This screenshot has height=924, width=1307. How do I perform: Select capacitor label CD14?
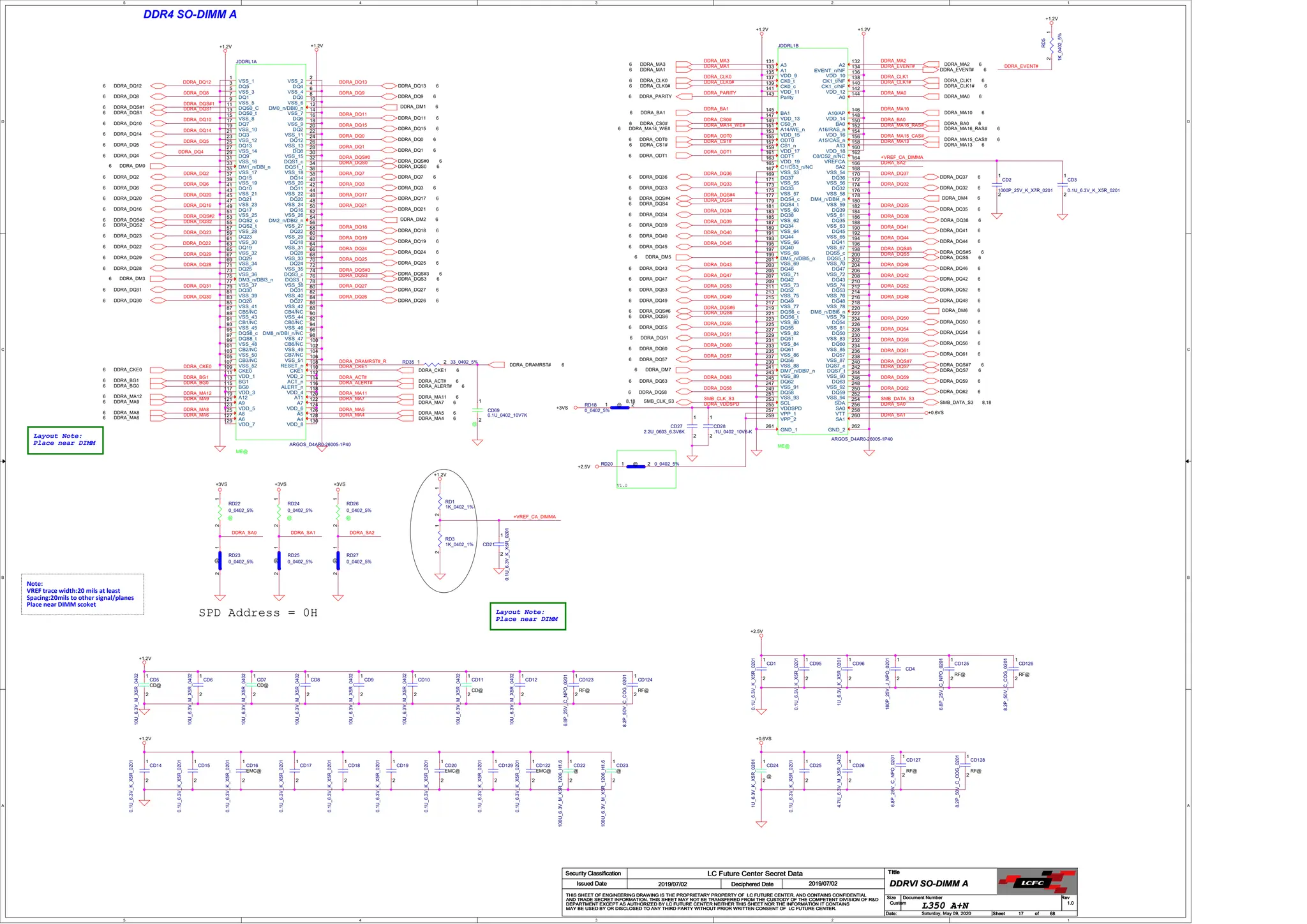(x=156, y=765)
